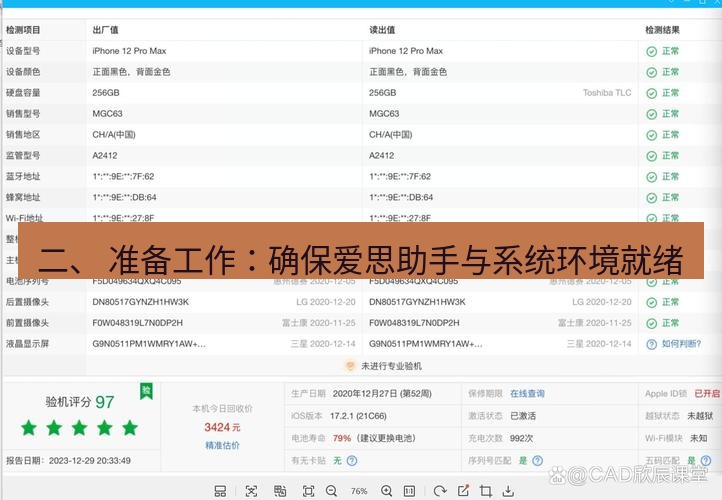Click the gallery grid view icon in bottom toolbar
This screenshot has height=500, width=722.
point(220,491)
